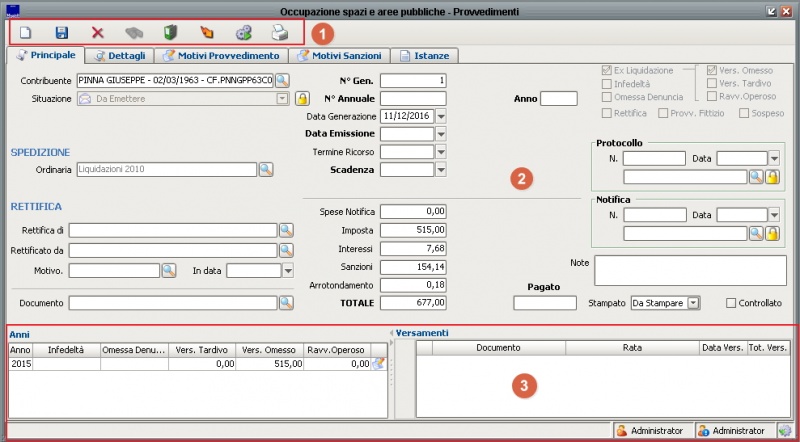Screen dimensions: 800x442
Task: Click the New document toolbar icon
Action: 26,33
